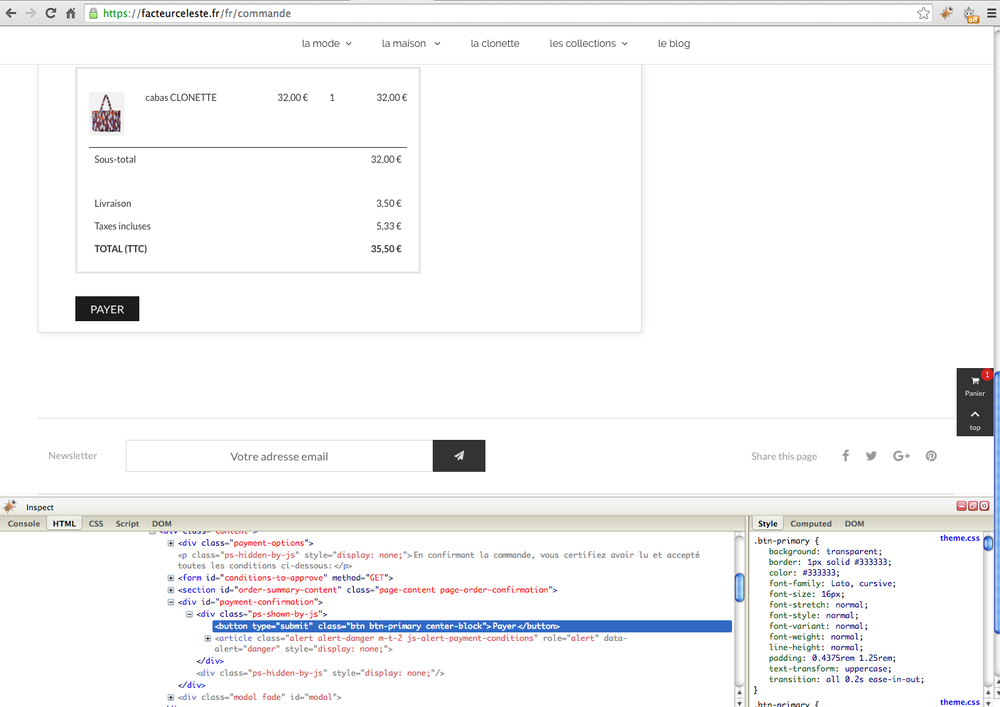
Task: Click the grey extension icon marked off
Action: (x=971, y=14)
